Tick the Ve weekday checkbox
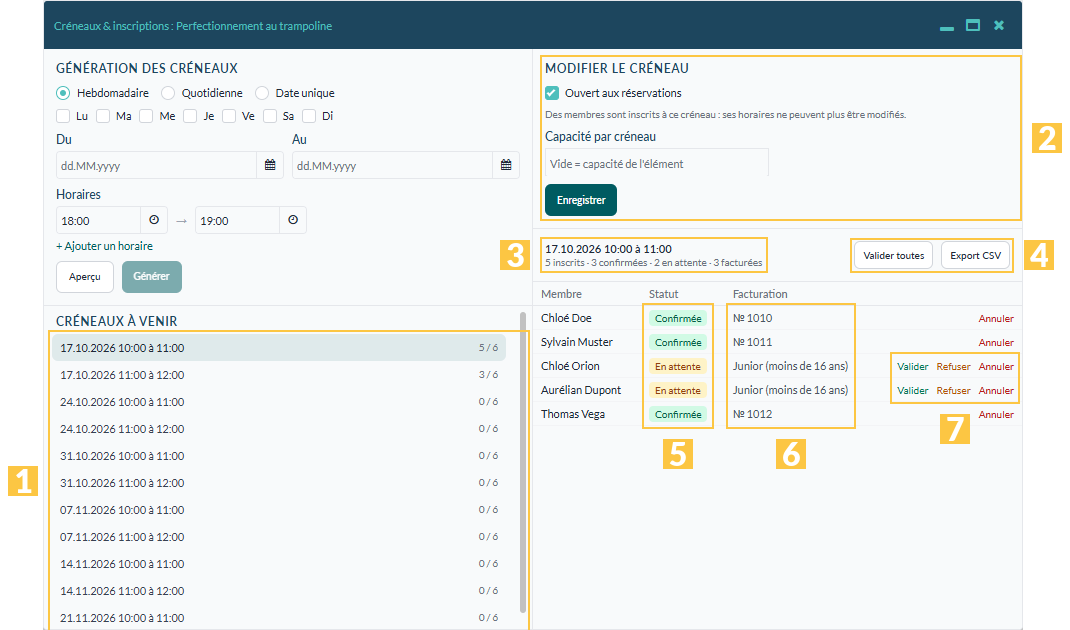This screenshot has height=630, width=1070. click(x=229, y=116)
